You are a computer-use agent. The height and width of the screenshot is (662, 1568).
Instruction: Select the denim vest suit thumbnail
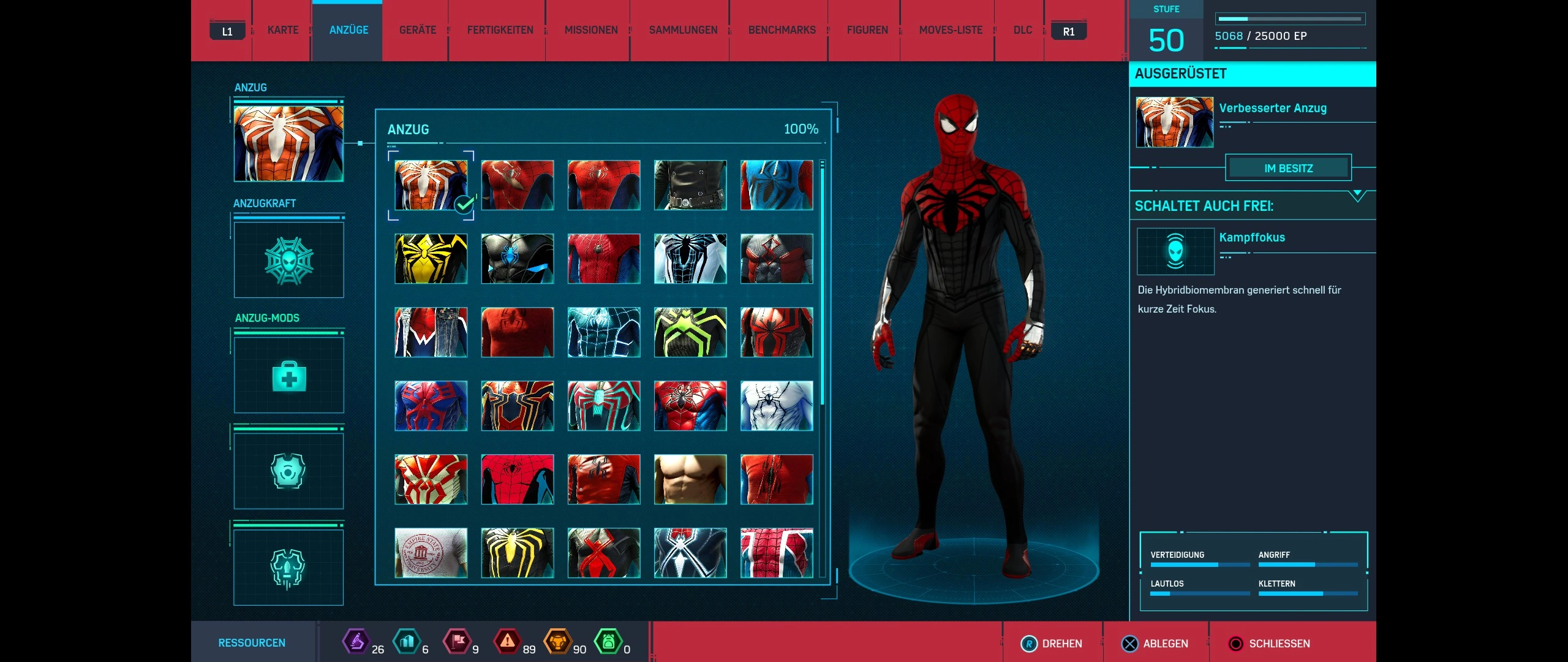[431, 332]
